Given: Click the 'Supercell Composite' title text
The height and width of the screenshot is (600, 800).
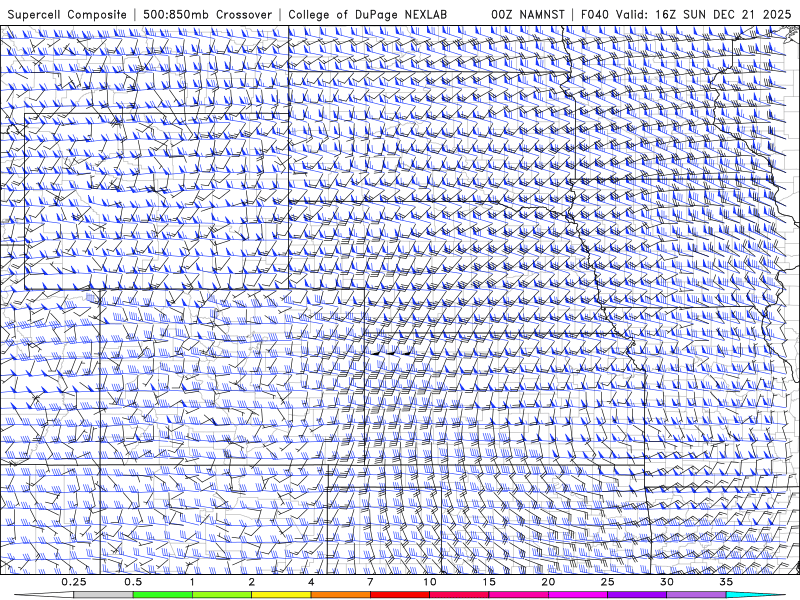Looking at the screenshot, I should point(67,14).
